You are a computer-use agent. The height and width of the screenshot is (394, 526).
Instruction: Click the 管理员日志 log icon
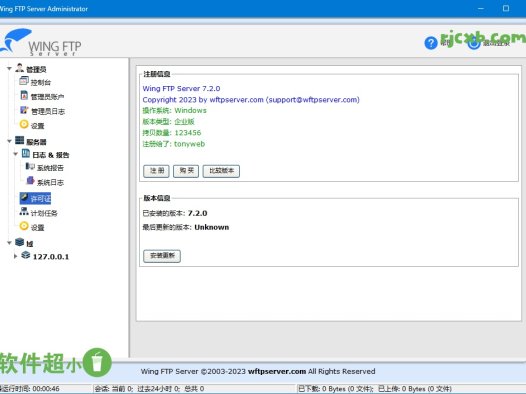click(24, 110)
